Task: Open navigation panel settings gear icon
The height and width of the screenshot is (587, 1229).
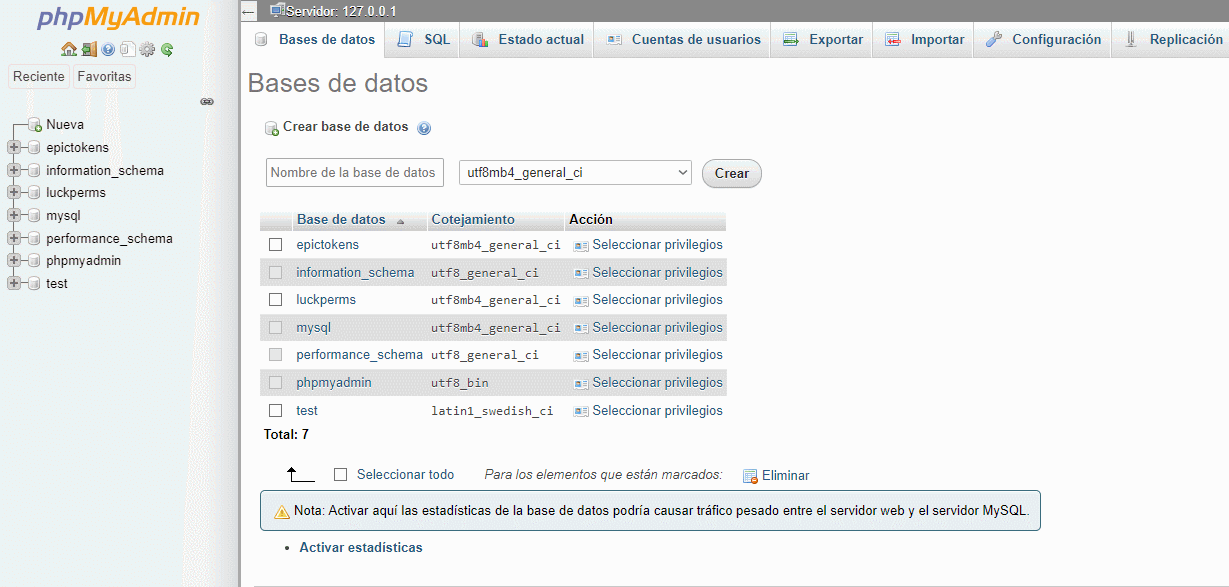Action: tap(147, 49)
